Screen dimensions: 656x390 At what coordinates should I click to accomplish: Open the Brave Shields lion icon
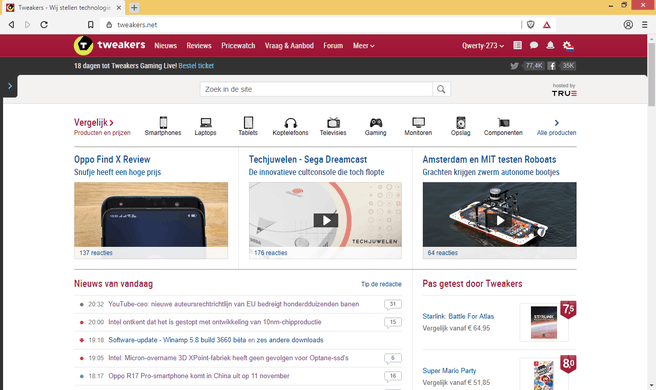(x=530, y=25)
